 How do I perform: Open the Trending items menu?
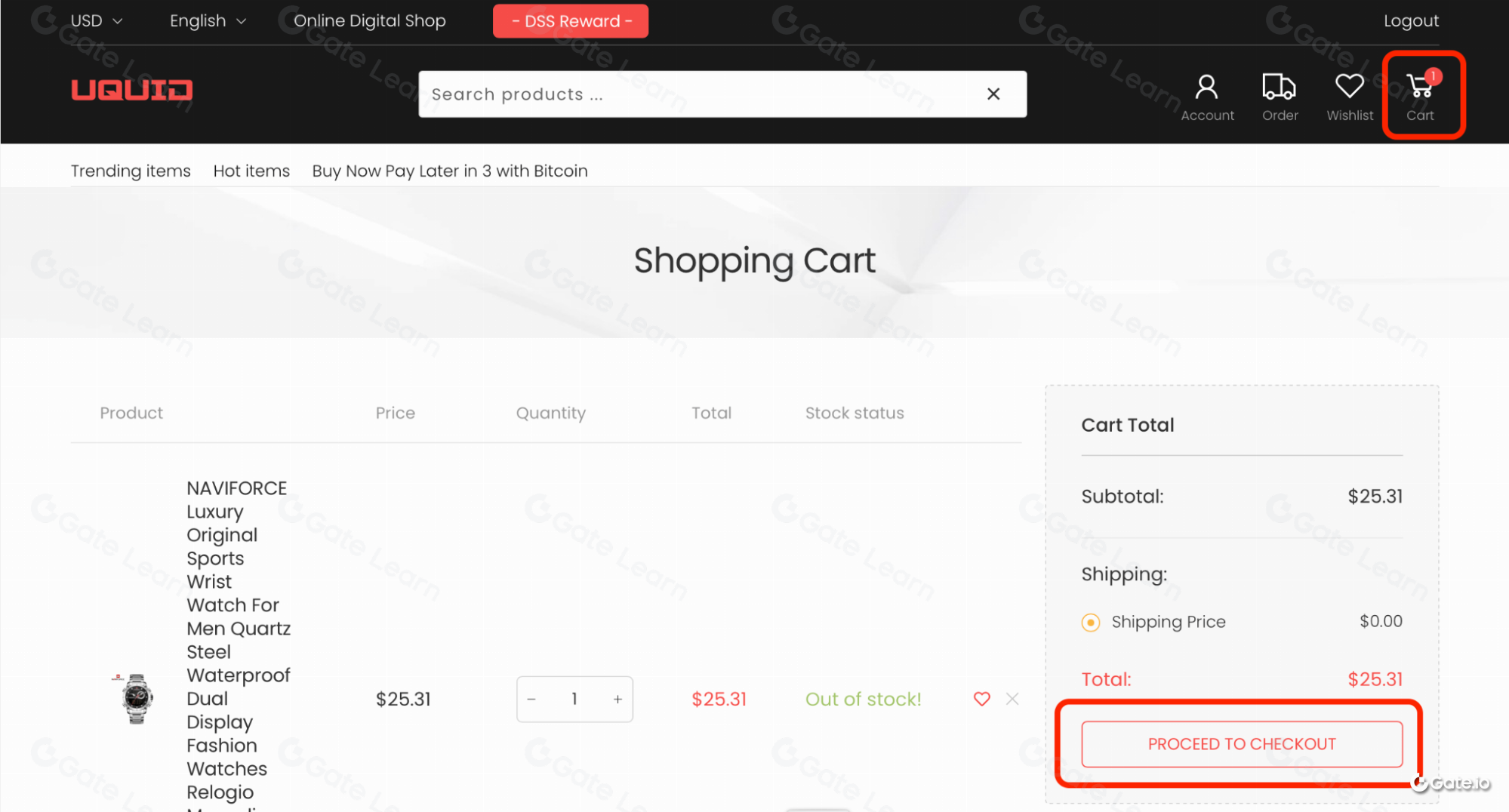131,171
